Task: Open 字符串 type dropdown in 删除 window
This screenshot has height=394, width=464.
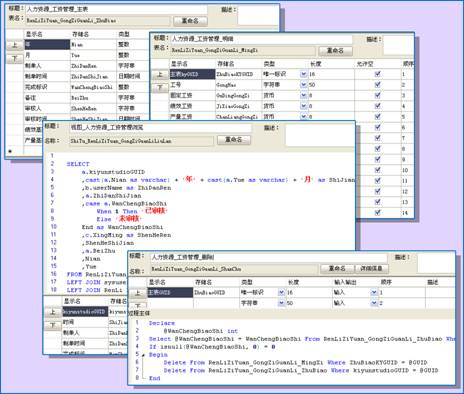Action: (x=281, y=303)
